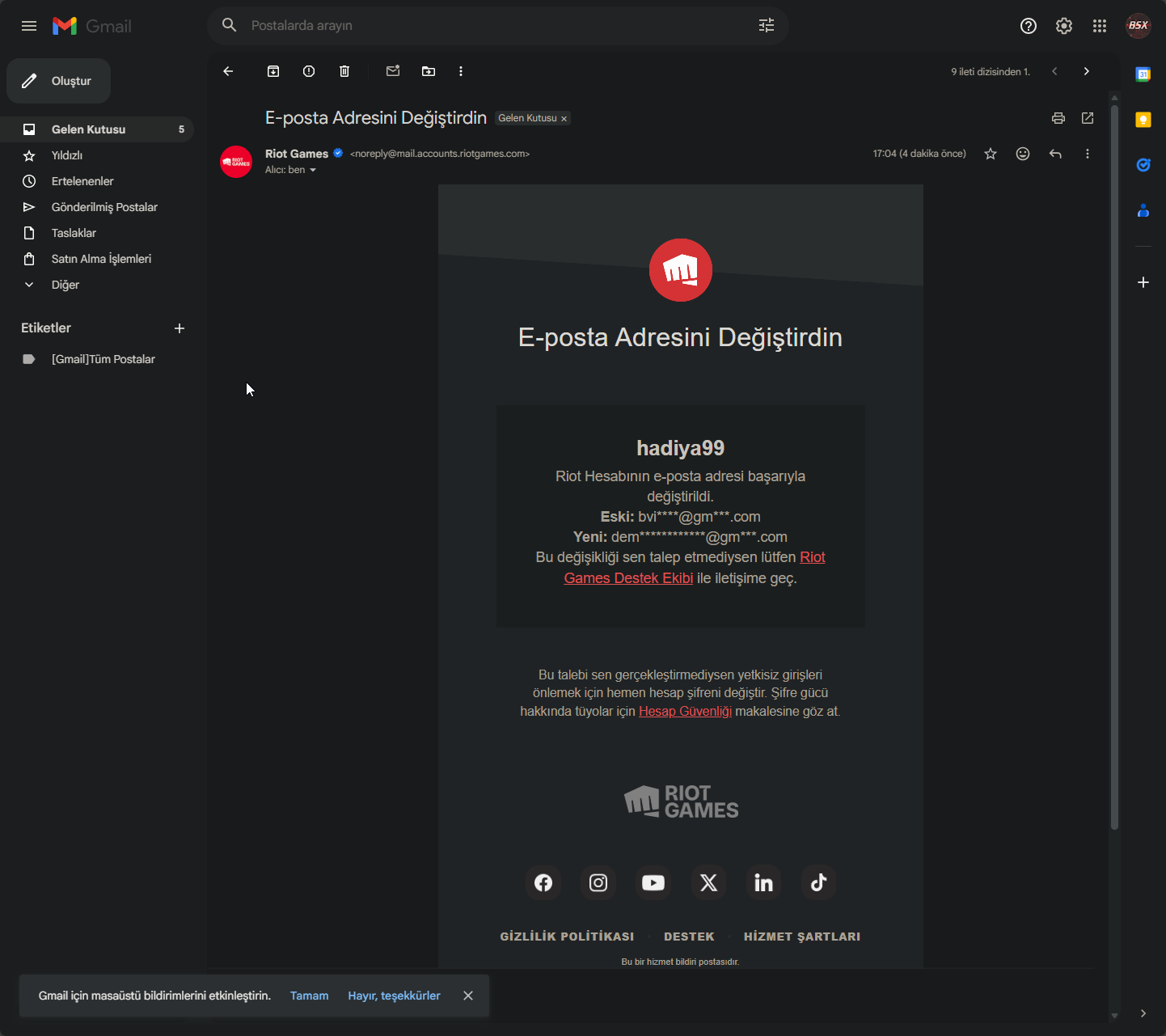
Task: Open Riot Games Facebook page
Action: 543,882
